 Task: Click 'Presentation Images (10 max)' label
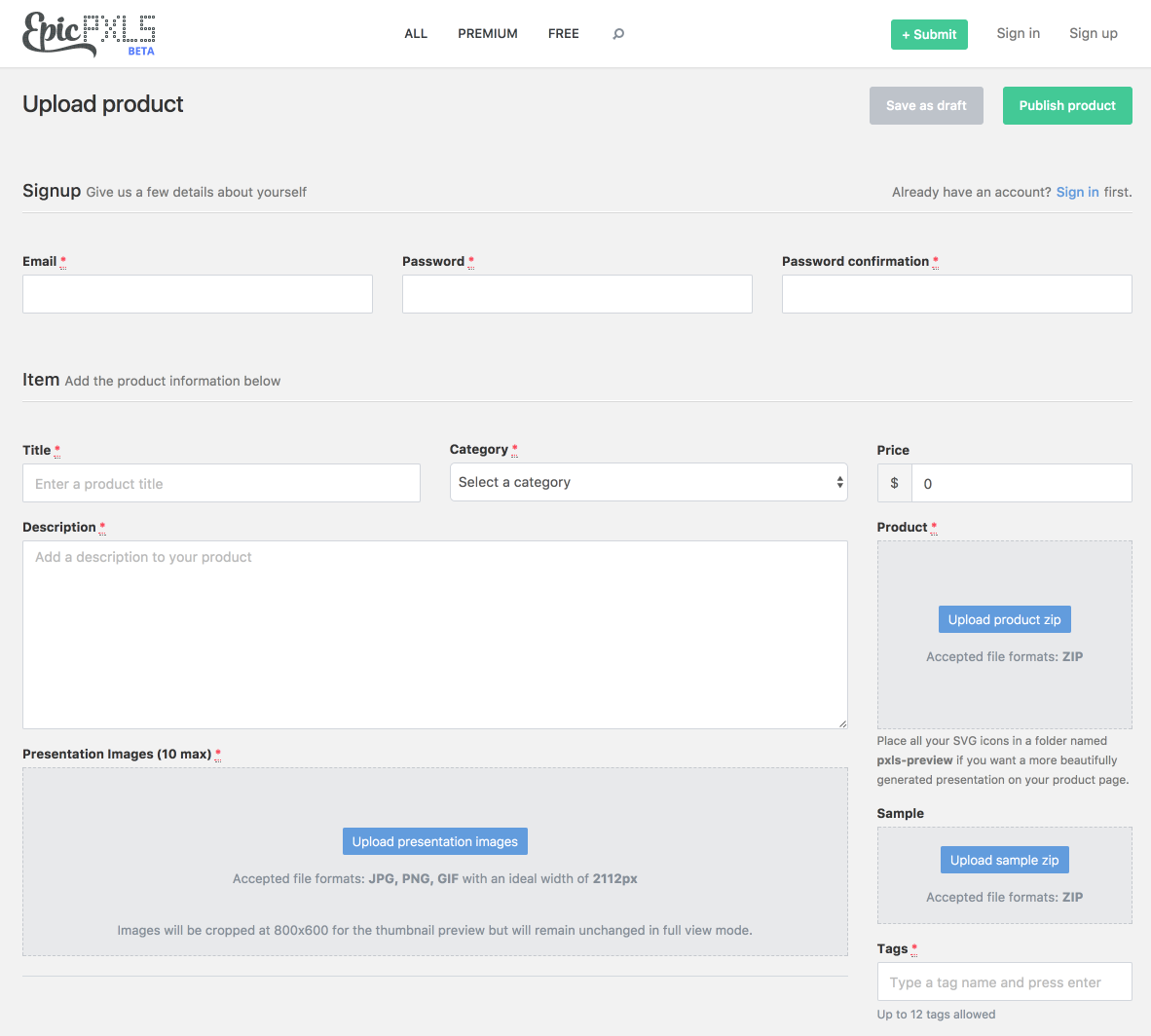pyautogui.click(x=117, y=754)
